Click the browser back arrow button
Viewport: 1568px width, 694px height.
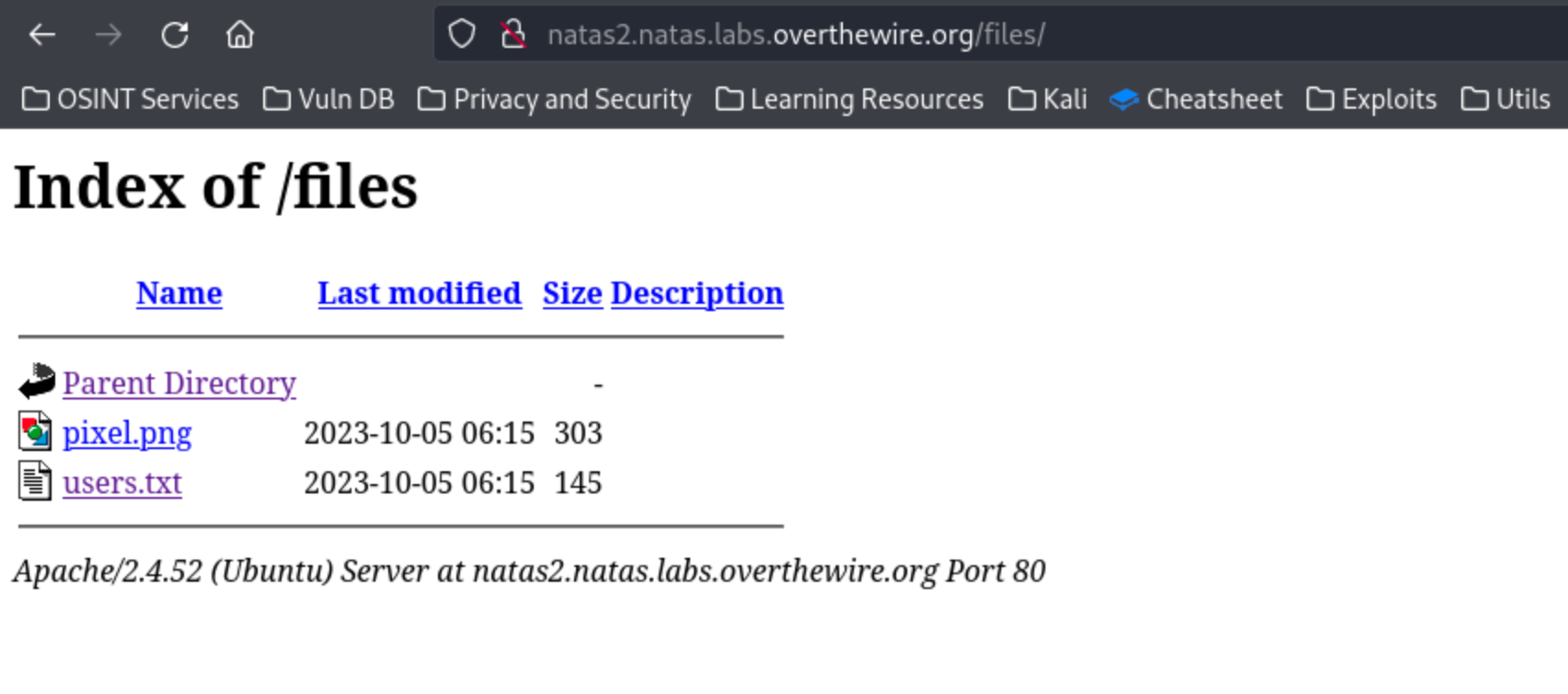pos(42,35)
